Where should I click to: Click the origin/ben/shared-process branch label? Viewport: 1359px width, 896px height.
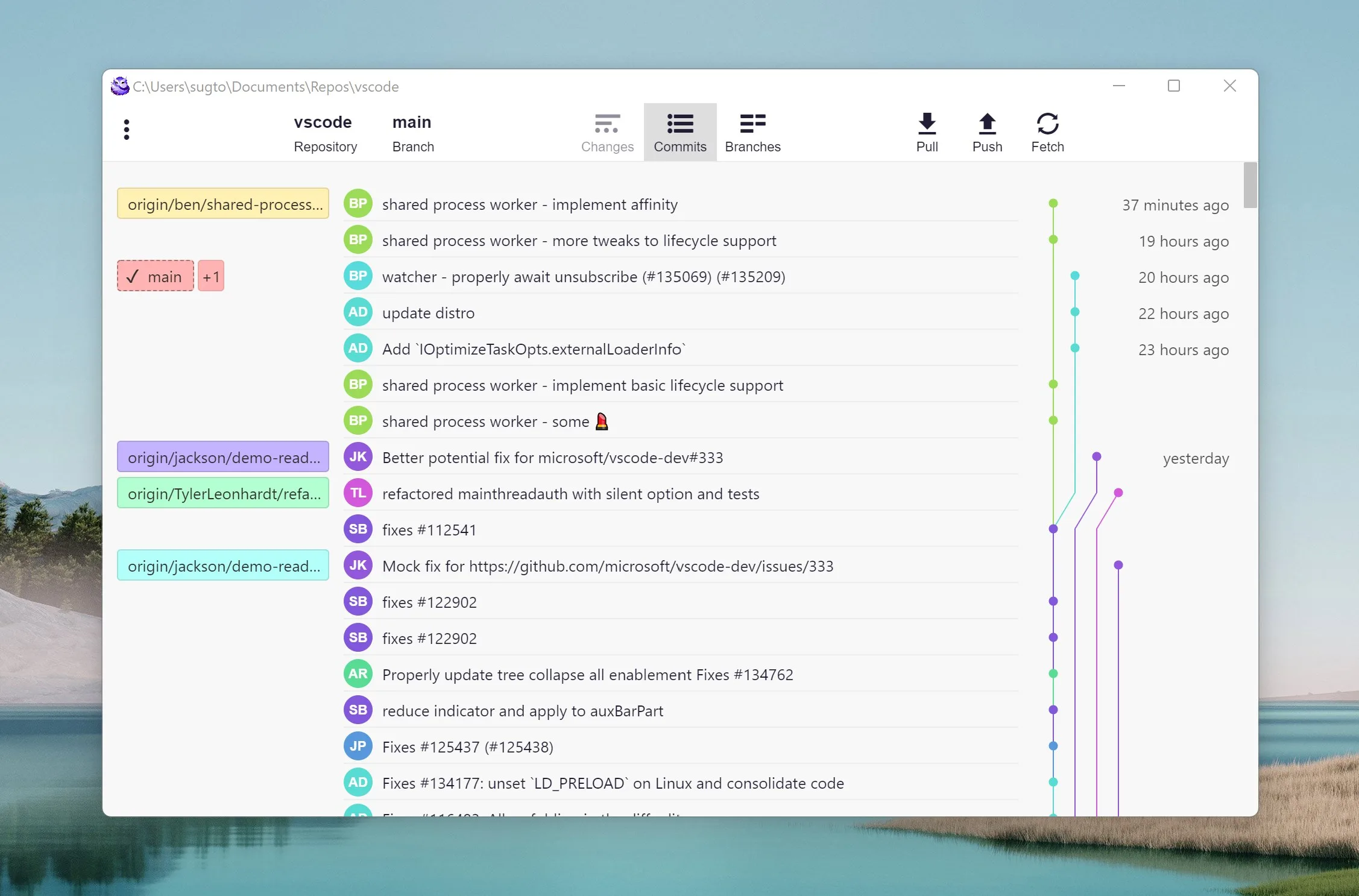(x=223, y=204)
